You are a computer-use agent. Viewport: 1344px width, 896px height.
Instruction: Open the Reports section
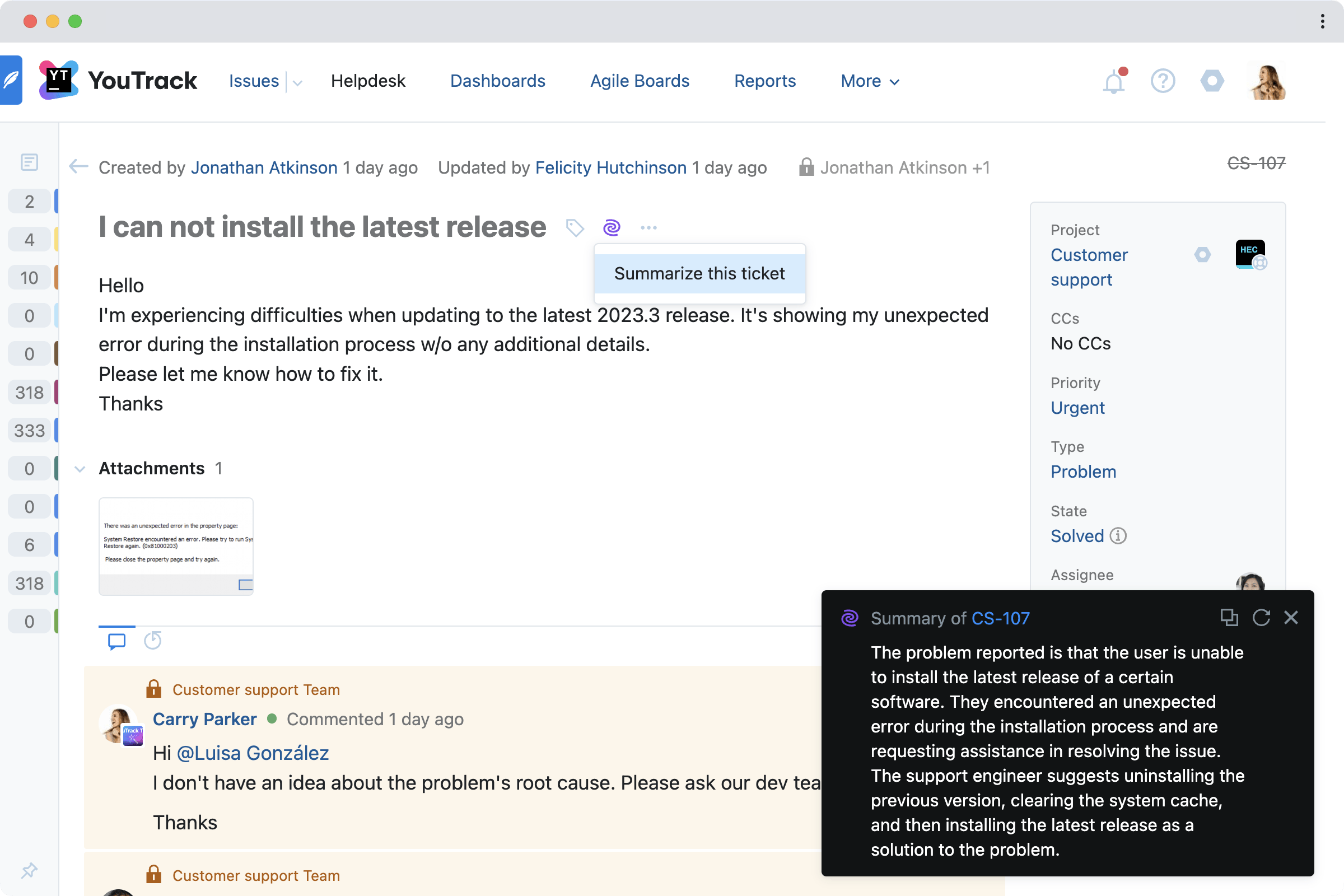[764, 81]
